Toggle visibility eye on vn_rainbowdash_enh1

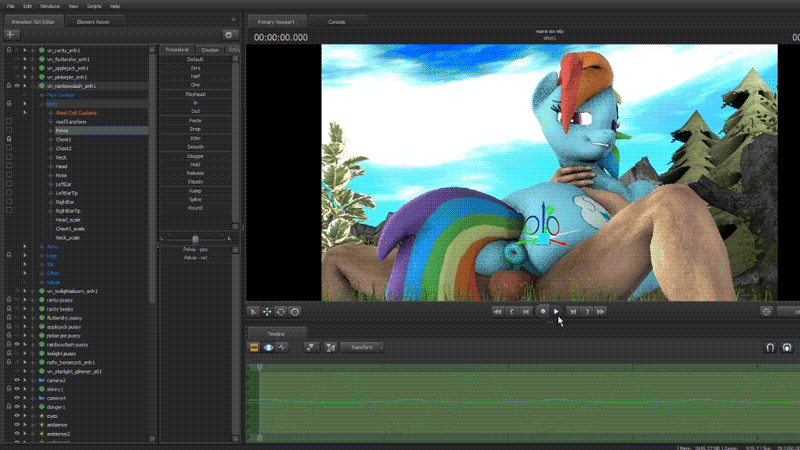(x=17, y=86)
